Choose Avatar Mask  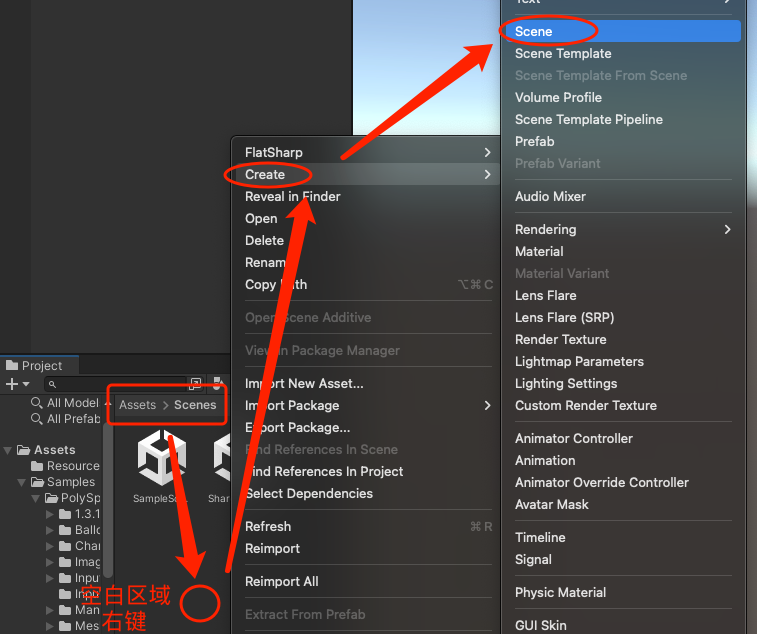coord(622,504)
